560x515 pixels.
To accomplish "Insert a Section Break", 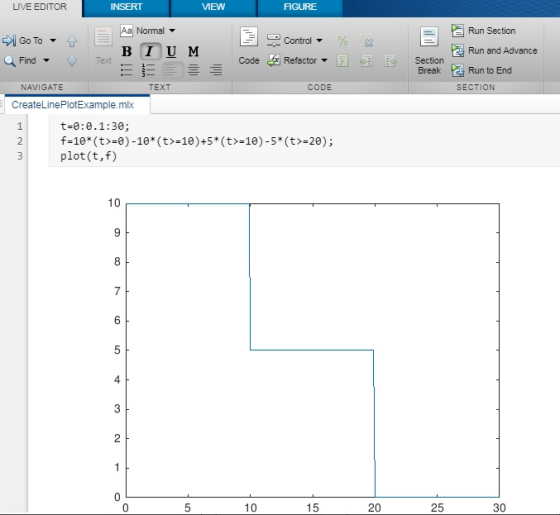I will click(x=429, y=51).
